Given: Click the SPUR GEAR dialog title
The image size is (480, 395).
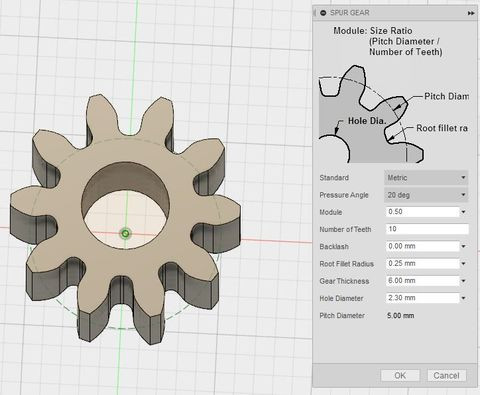Looking at the screenshot, I should coord(350,13).
